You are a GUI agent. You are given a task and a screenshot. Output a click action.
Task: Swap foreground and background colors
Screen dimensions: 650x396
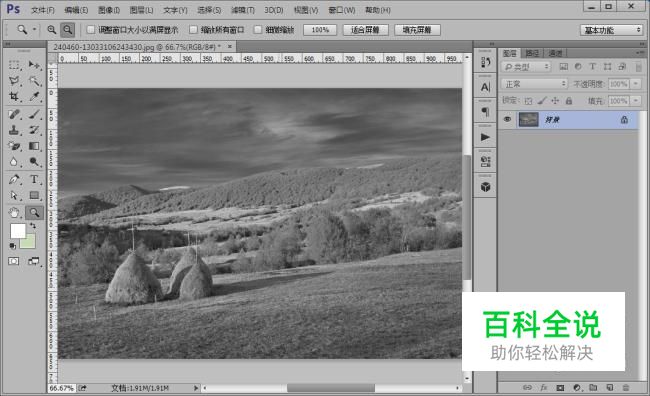point(33,226)
